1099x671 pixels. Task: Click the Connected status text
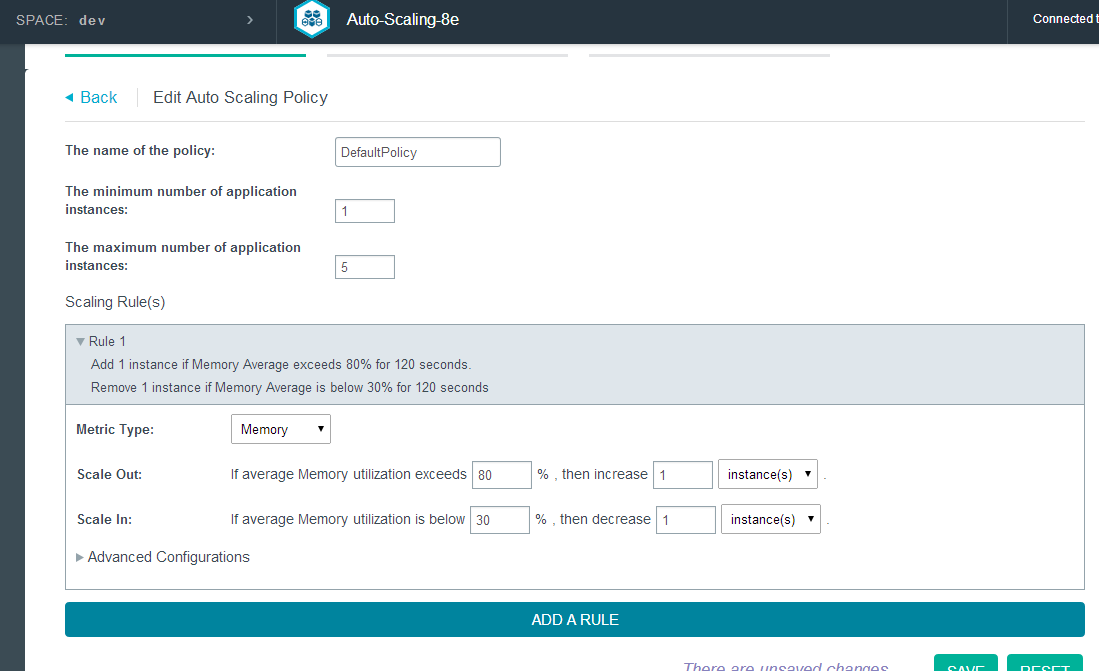(x=1065, y=19)
